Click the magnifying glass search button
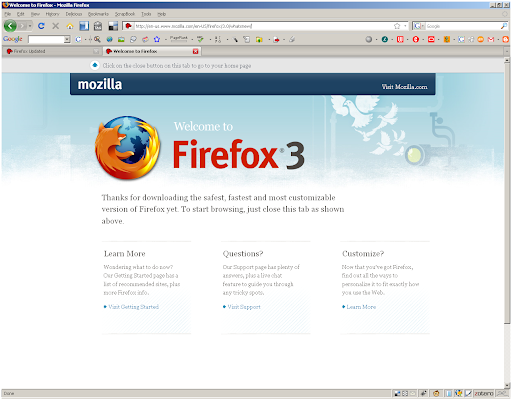Image resolution: width=512 pixels, height=399 pixels. tap(504, 26)
